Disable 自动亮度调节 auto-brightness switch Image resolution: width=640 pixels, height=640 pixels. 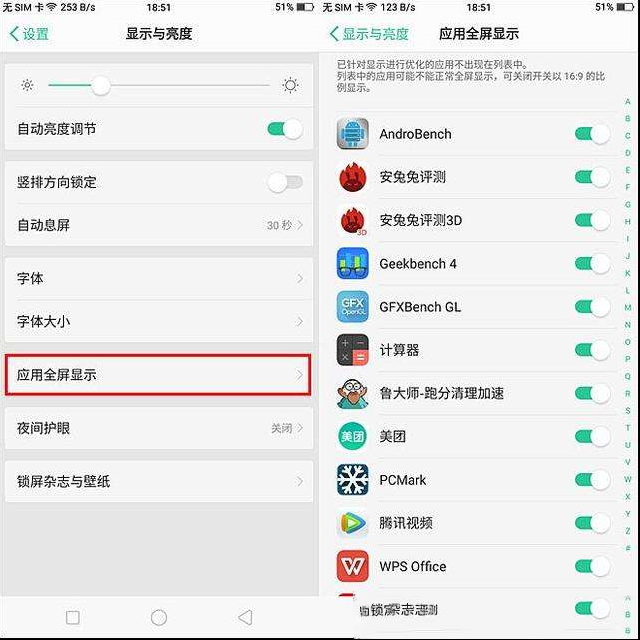click(285, 129)
